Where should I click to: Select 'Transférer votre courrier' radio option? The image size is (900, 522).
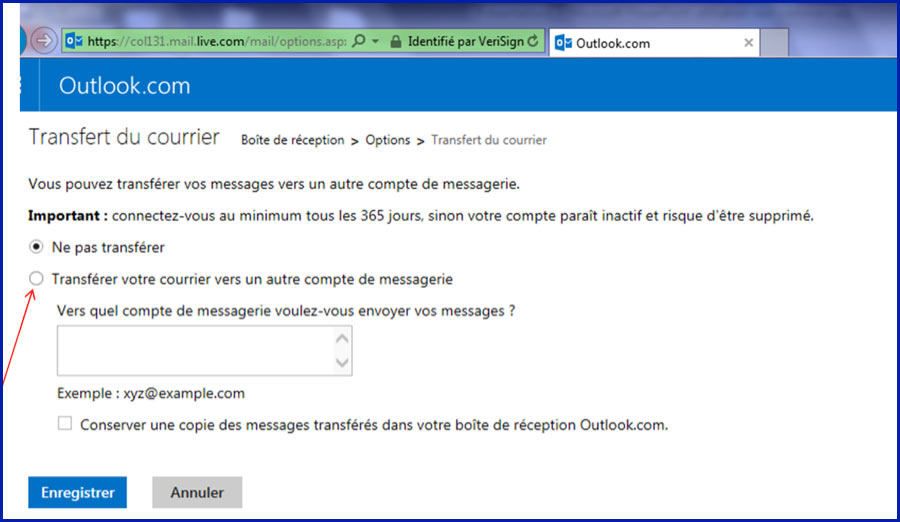click(37, 279)
